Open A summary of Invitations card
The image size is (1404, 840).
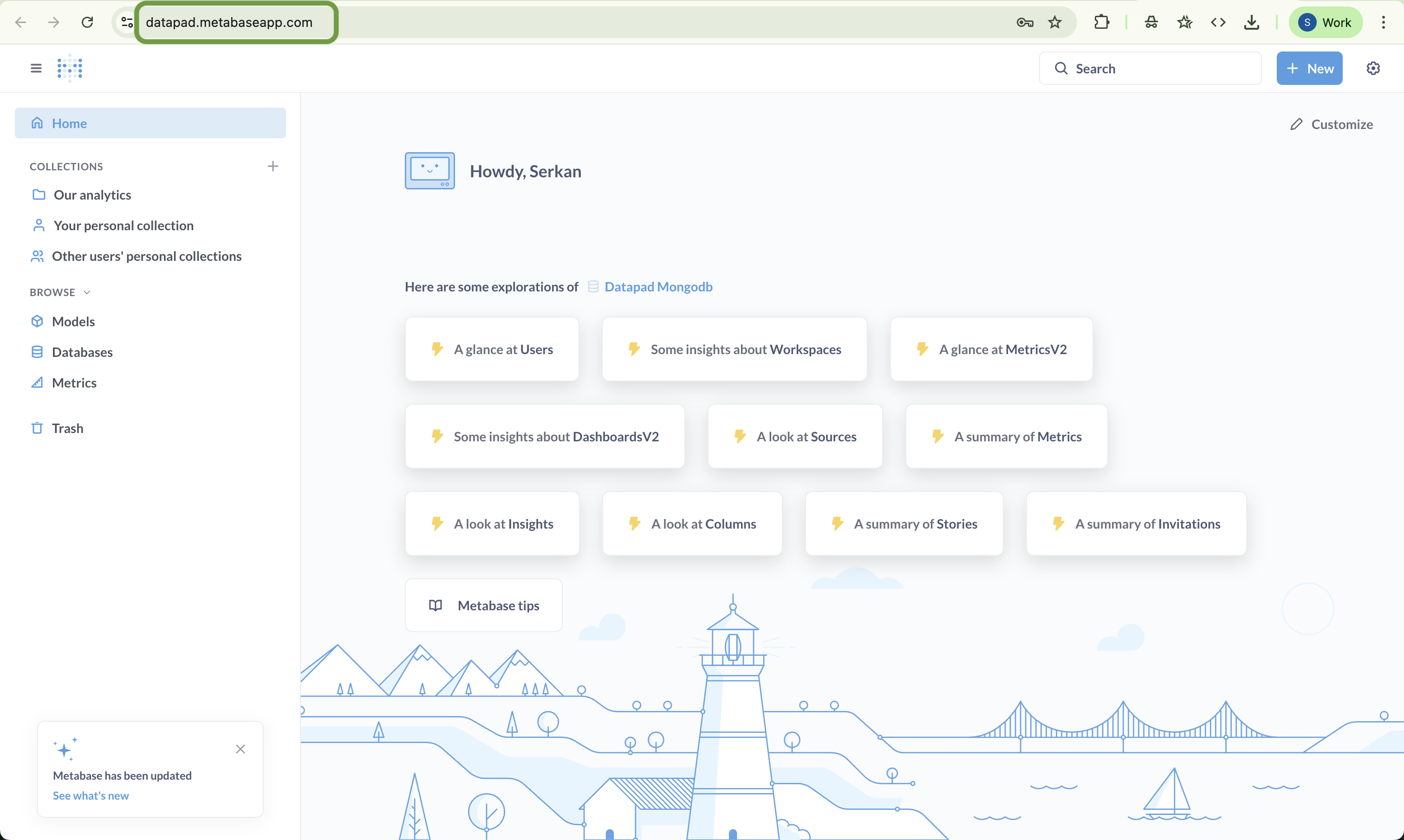pos(1136,523)
